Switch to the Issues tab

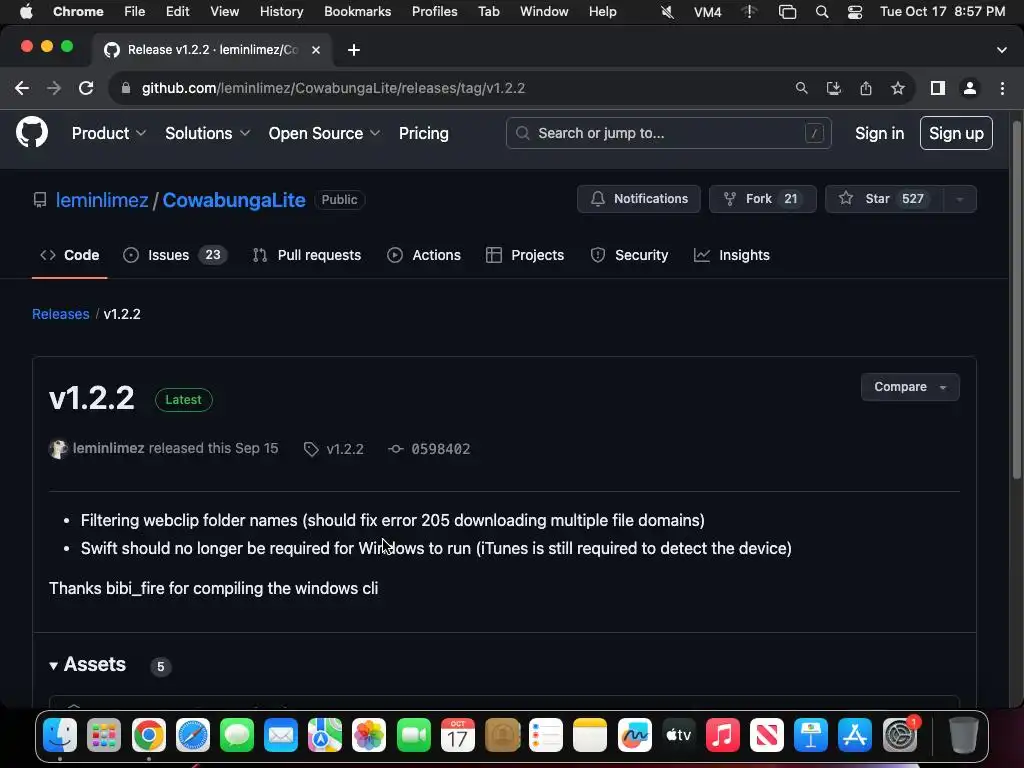tap(175, 255)
